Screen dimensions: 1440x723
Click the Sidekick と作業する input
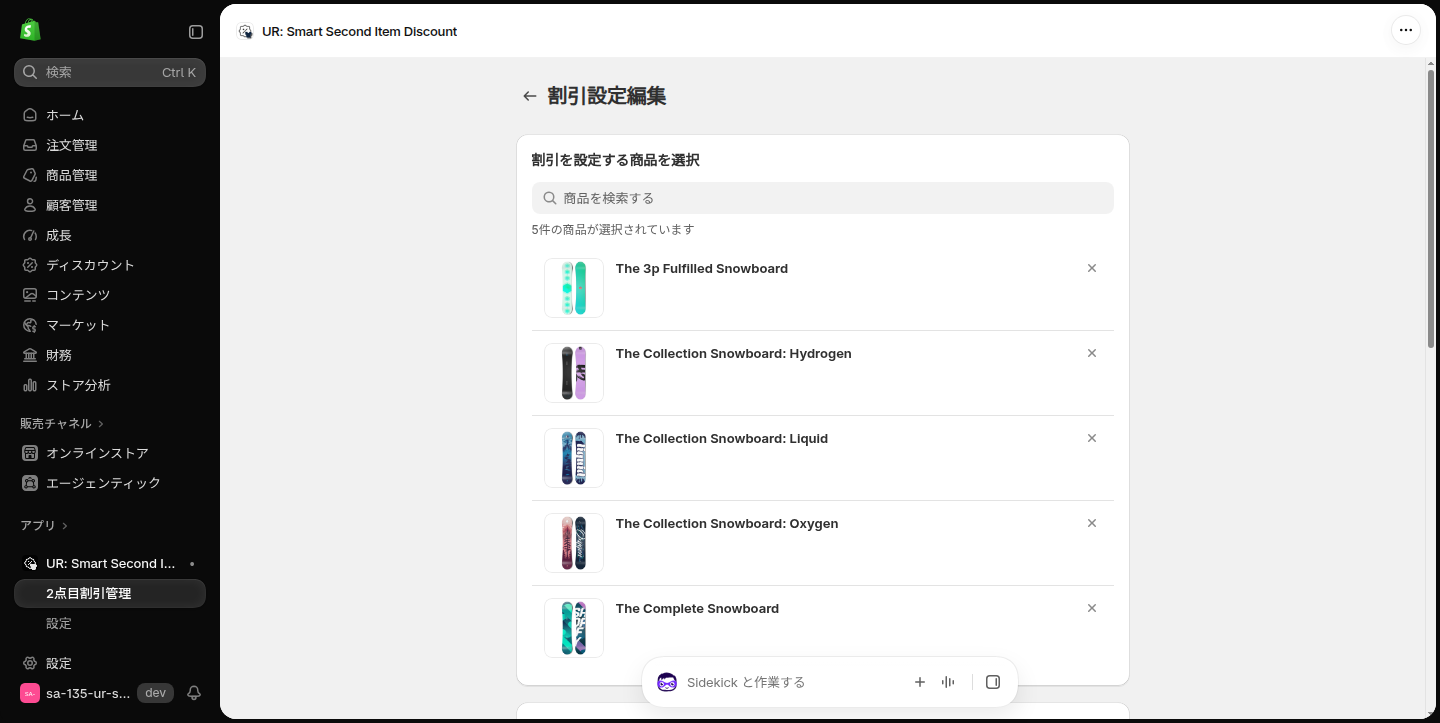coord(790,682)
